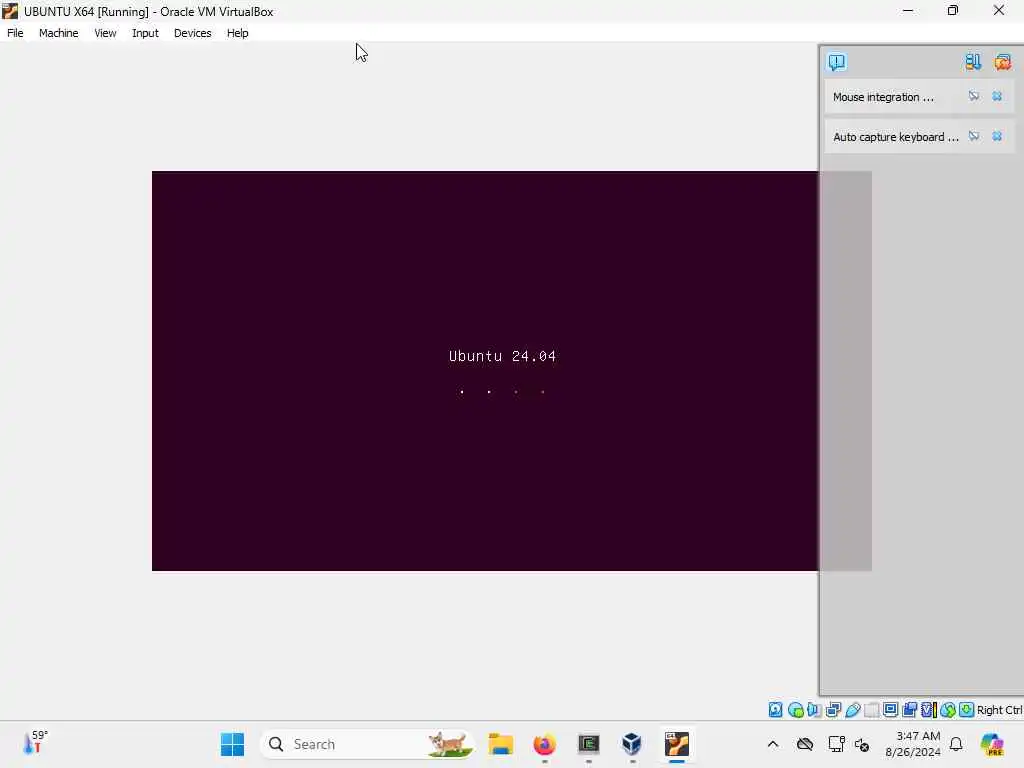Click the optical disk status bar indicator
The width and height of the screenshot is (1024, 768).
click(795, 710)
